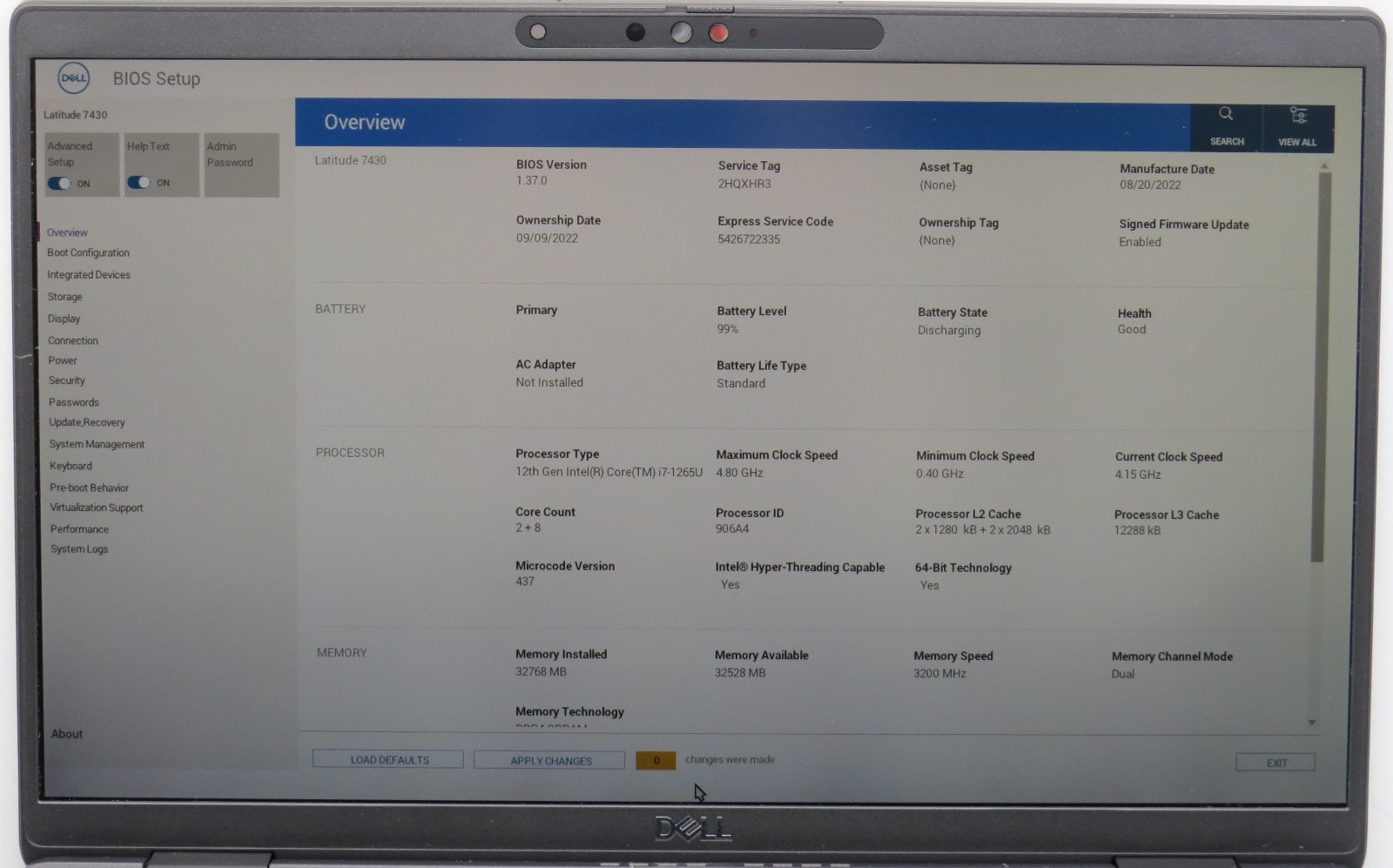Screen dimensions: 1393x868
Task: Click the changes-made counter box
Action: (x=656, y=761)
